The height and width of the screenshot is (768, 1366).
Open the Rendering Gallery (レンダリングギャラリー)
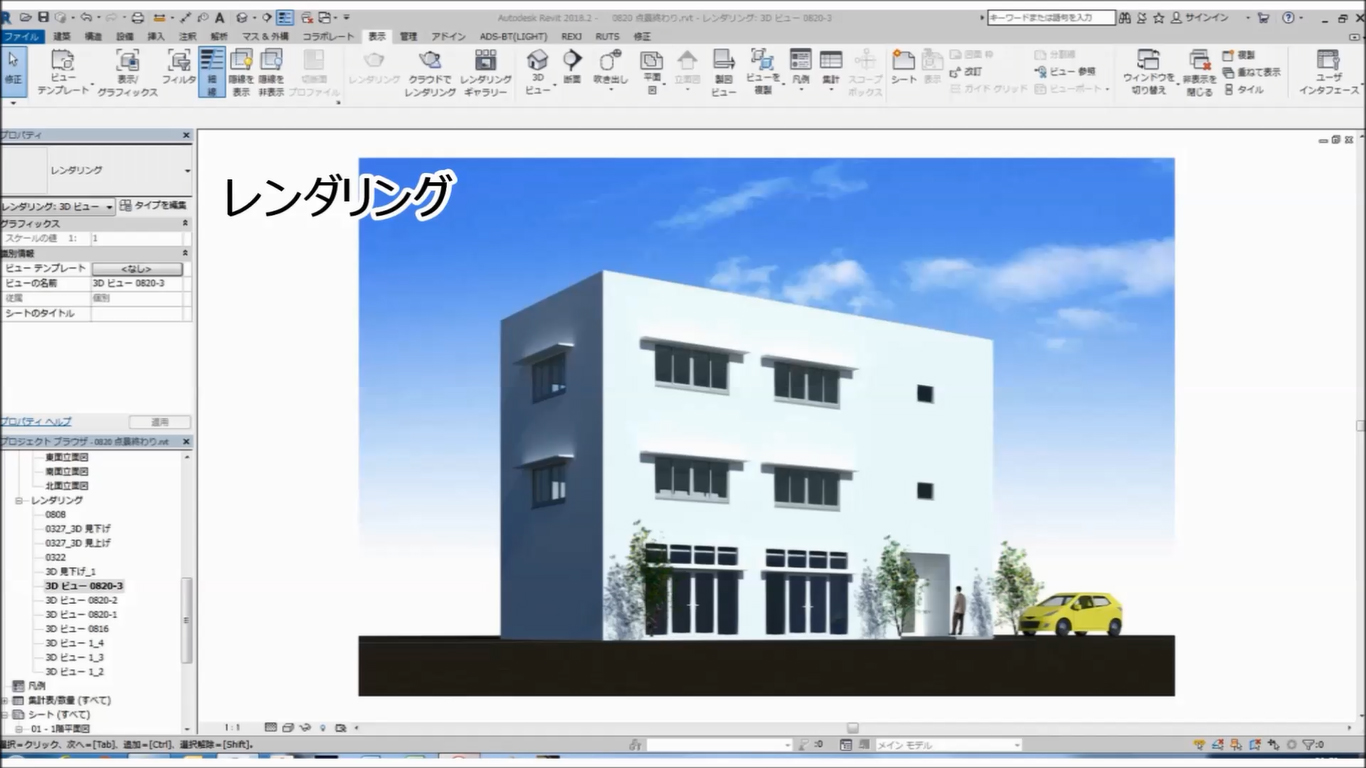486,62
